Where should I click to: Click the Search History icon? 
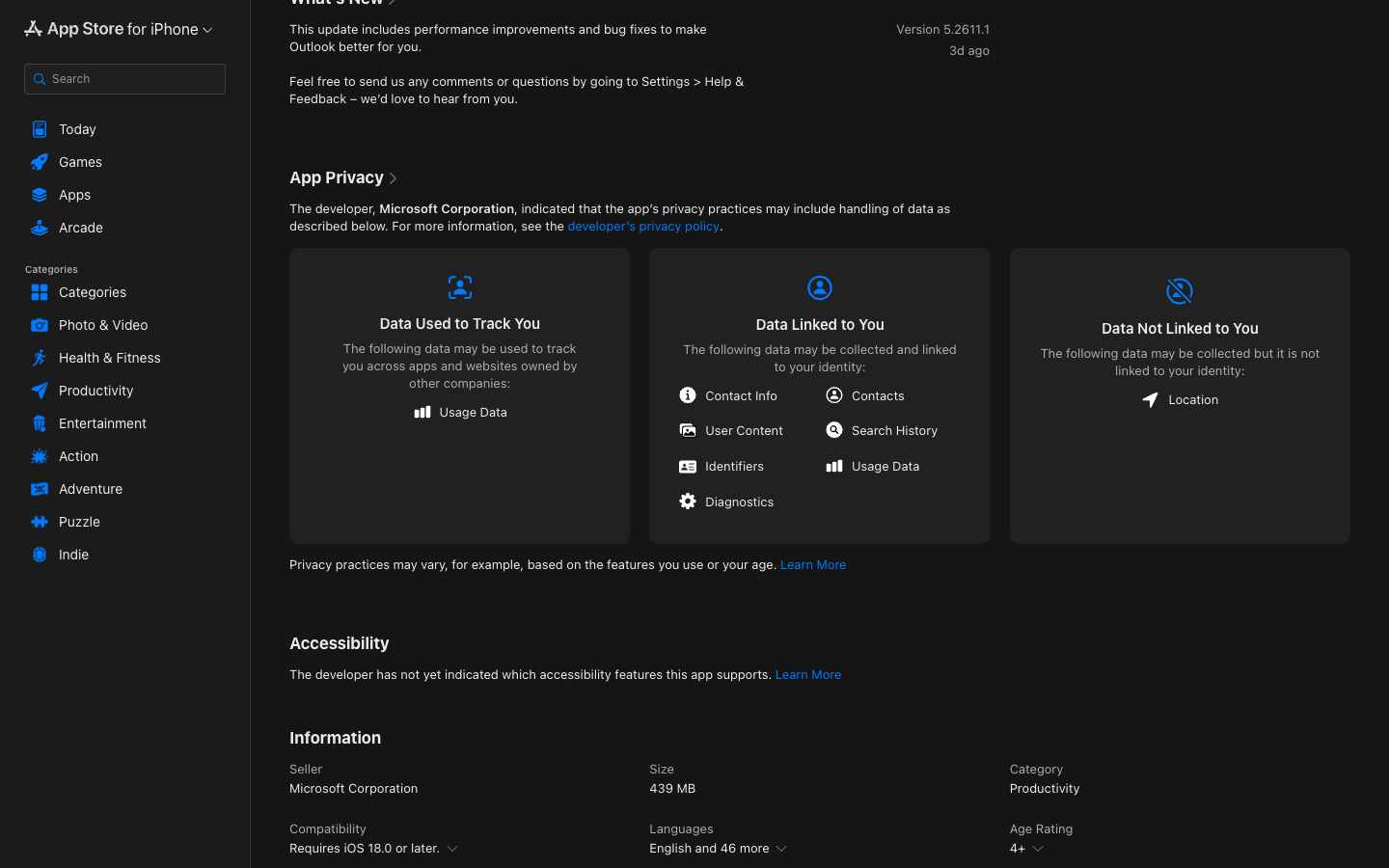[834, 430]
